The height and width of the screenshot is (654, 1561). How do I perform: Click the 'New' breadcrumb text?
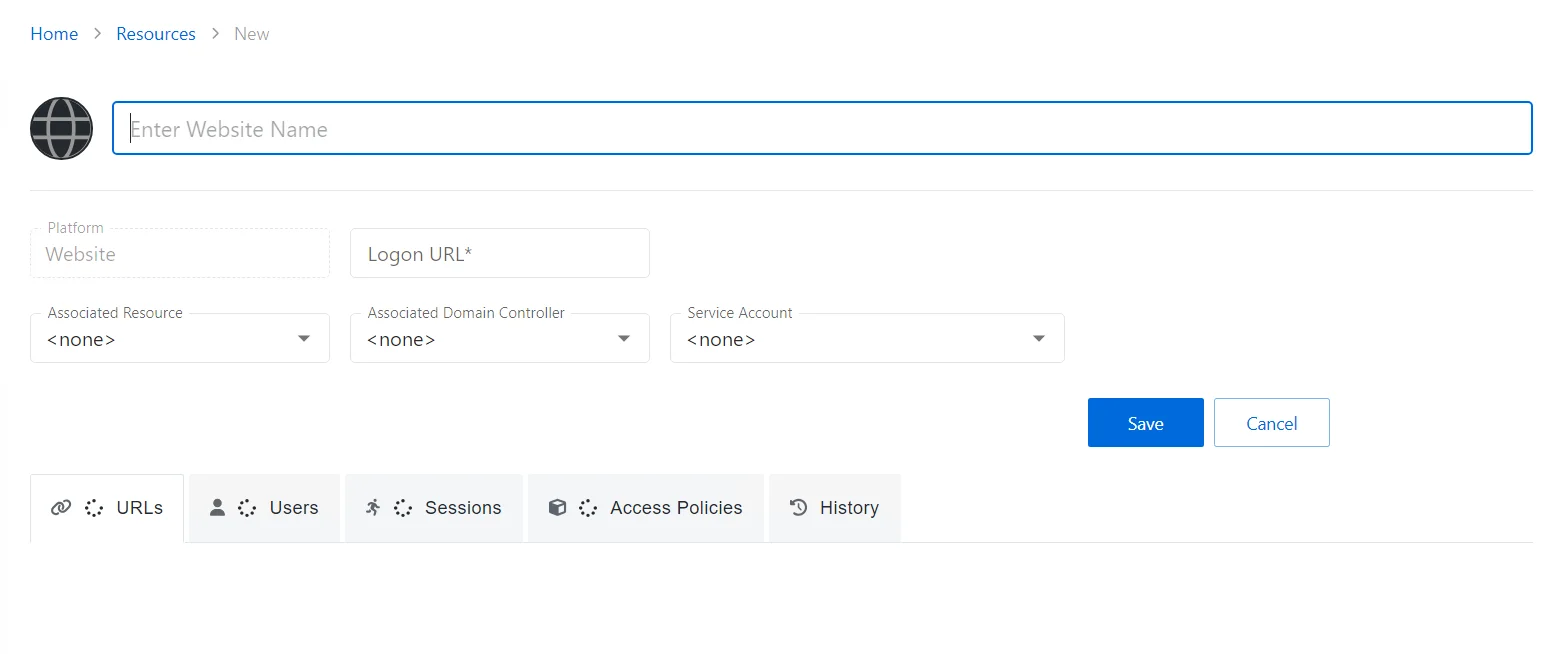(252, 34)
